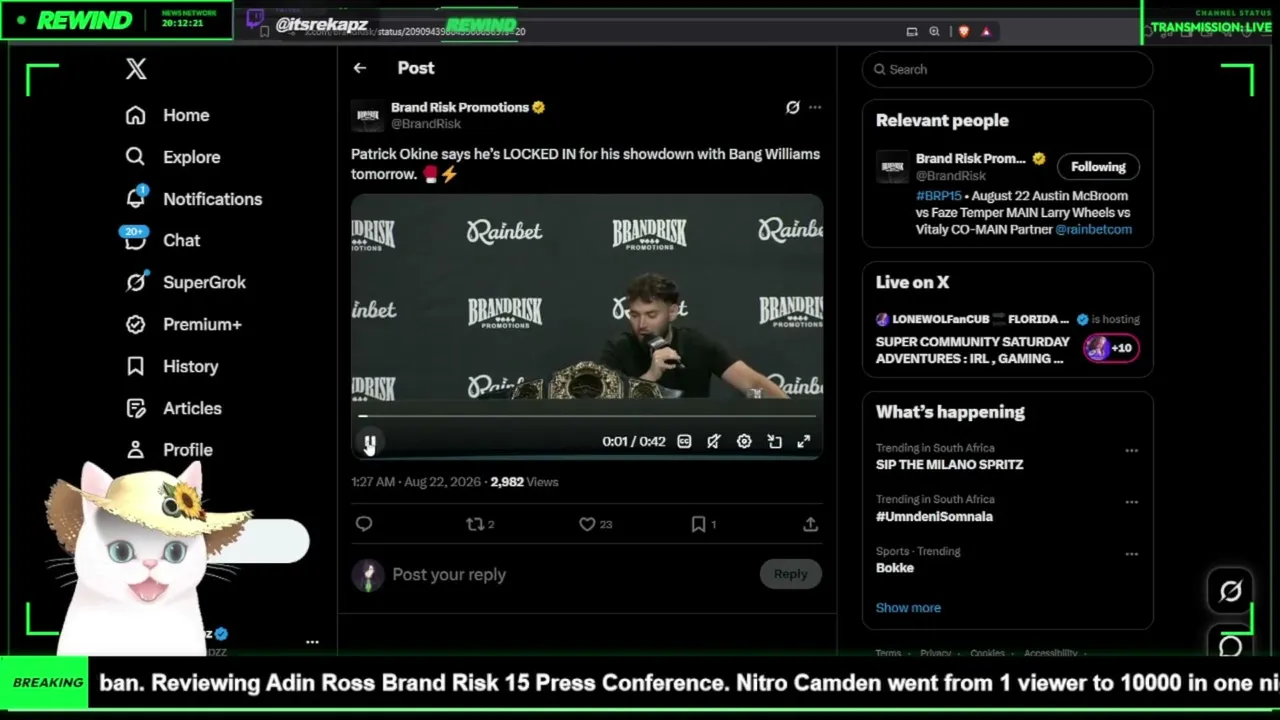Open History in the sidebar
Viewport: 1280px width, 720px height.
[x=171, y=366]
